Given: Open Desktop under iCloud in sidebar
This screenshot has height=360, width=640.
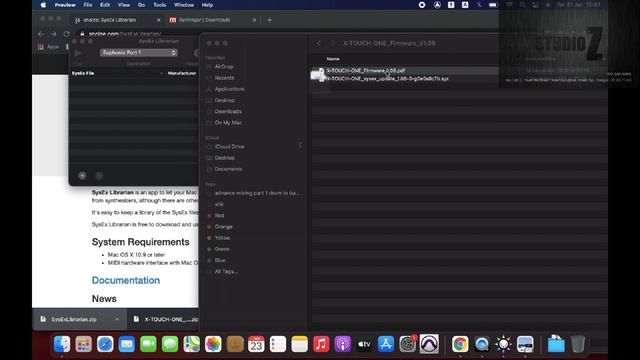Looking at the screenshot, I should point(224,158).
